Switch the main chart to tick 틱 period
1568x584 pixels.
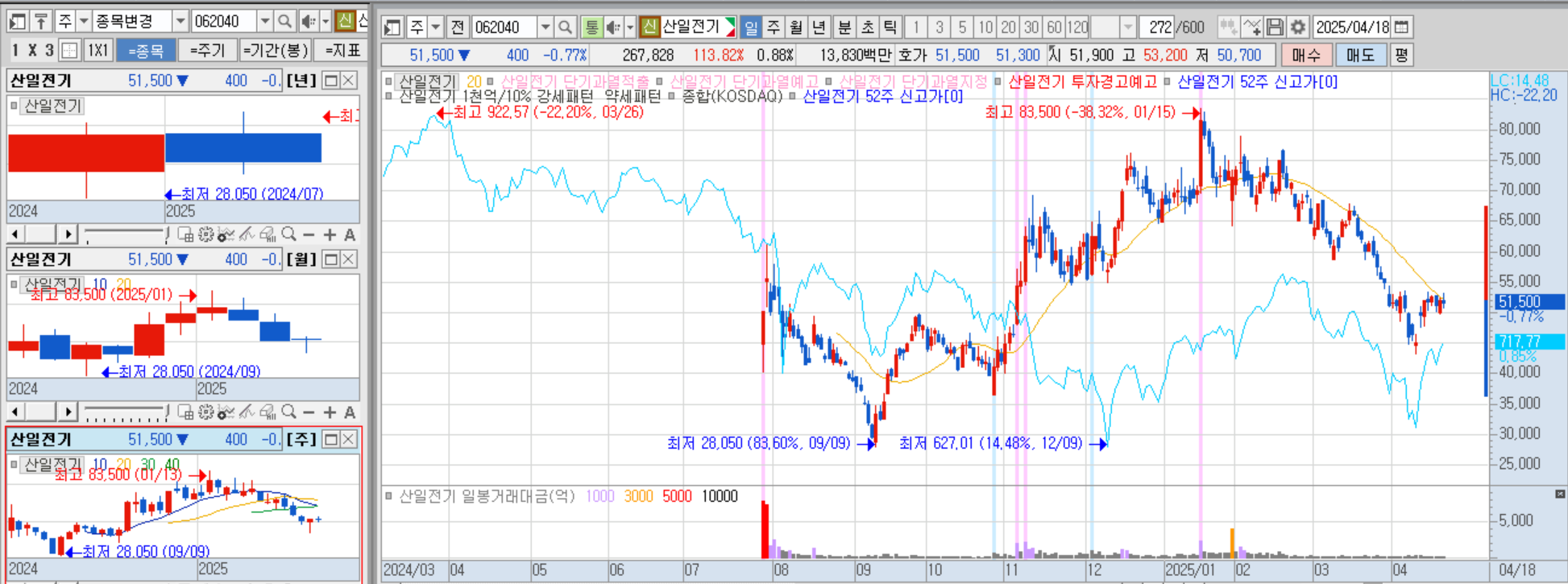point(890,27)
